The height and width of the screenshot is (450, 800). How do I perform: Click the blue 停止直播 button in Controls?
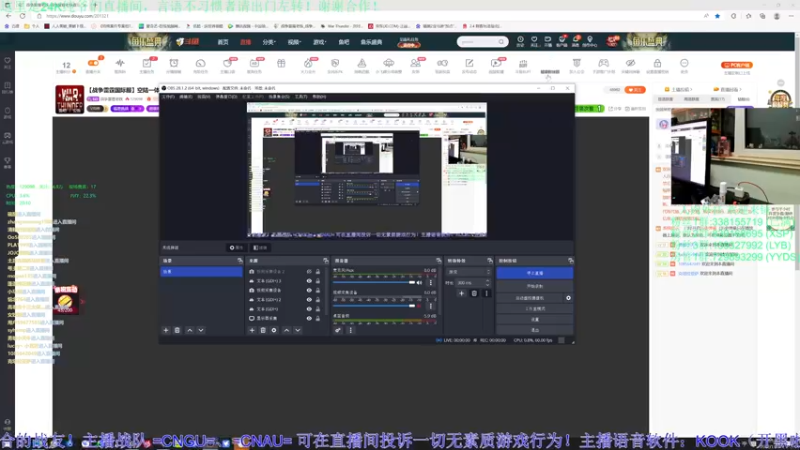pyautogui.click(x=535, y=273)
